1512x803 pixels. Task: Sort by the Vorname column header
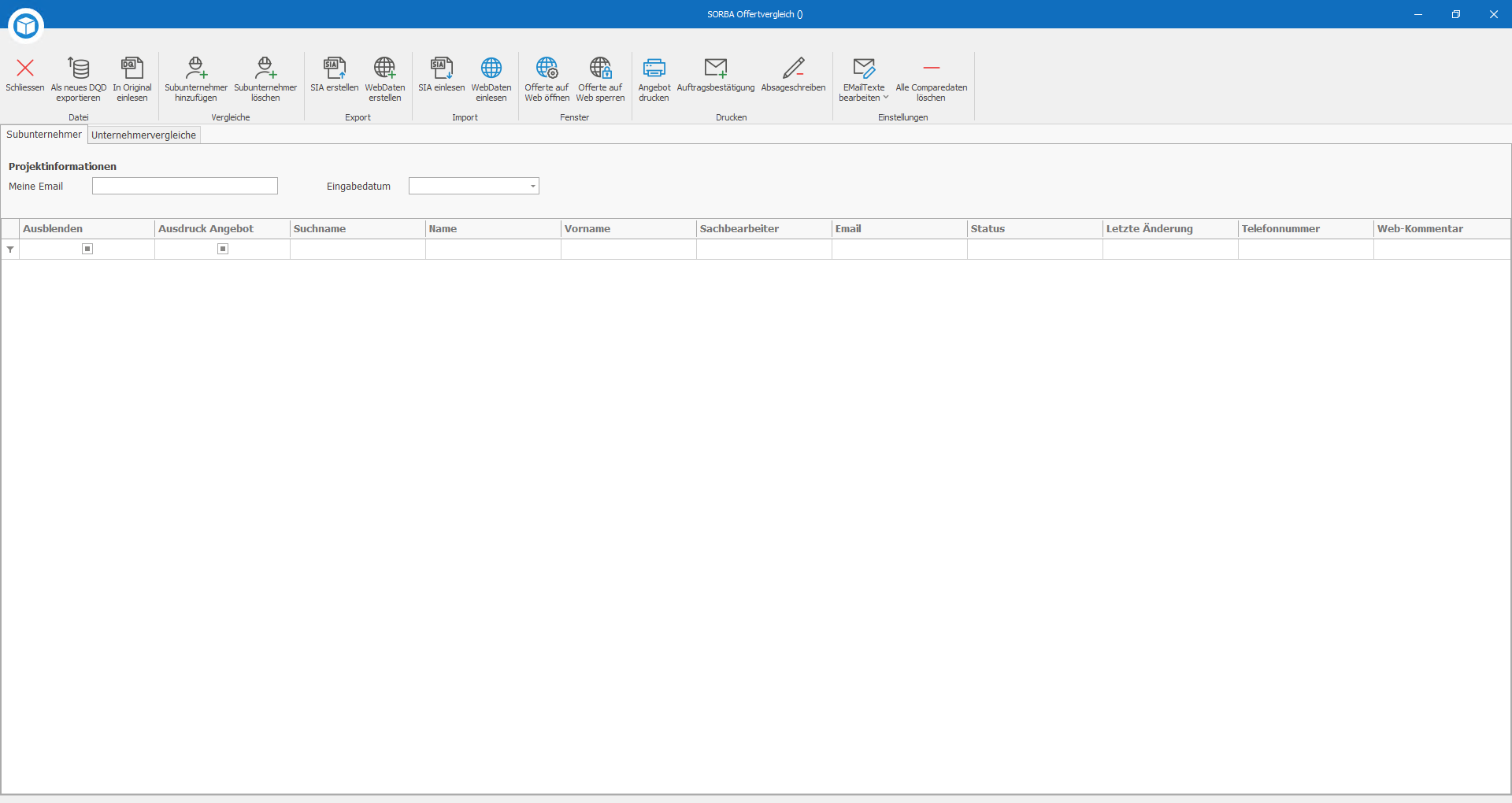coord(628,229)
